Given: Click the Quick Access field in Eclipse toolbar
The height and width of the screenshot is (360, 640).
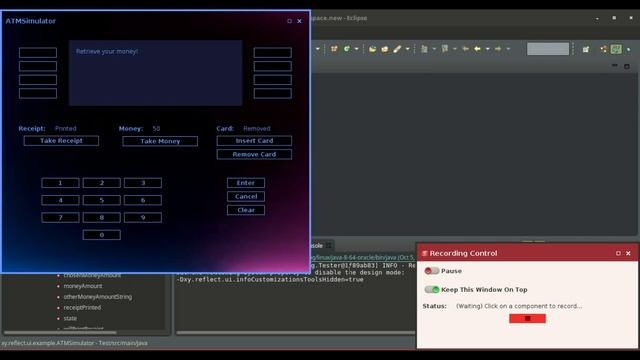Looking at the screenshot, I should (x=548, y=49).
